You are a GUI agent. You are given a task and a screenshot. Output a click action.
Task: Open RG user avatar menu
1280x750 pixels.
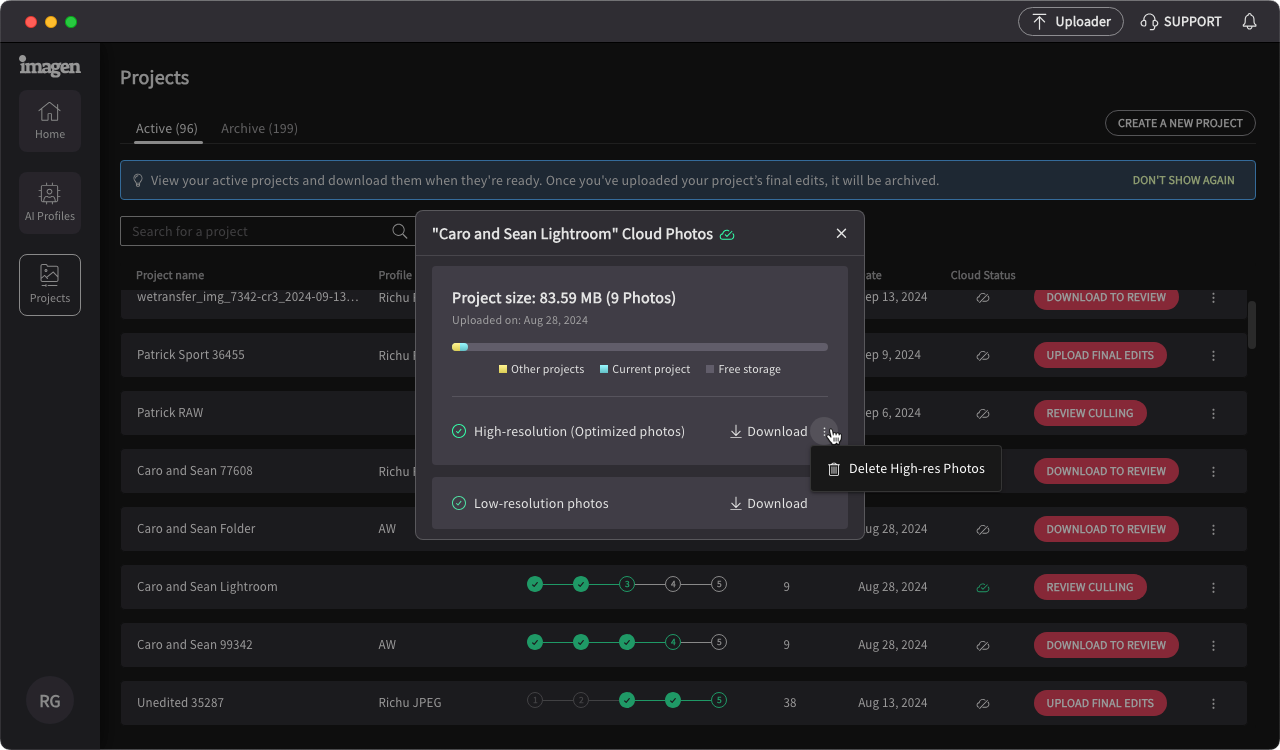point(50,701)
